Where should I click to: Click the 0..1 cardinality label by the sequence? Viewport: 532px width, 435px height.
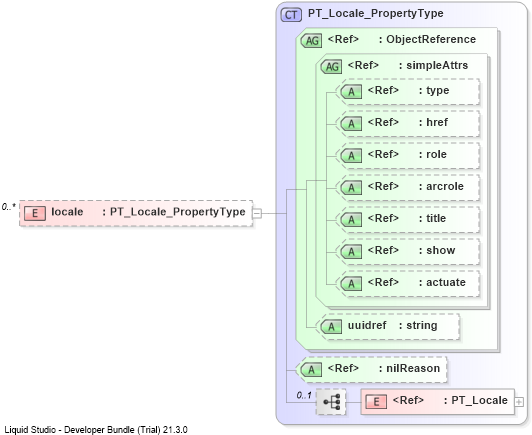(304, 395)
